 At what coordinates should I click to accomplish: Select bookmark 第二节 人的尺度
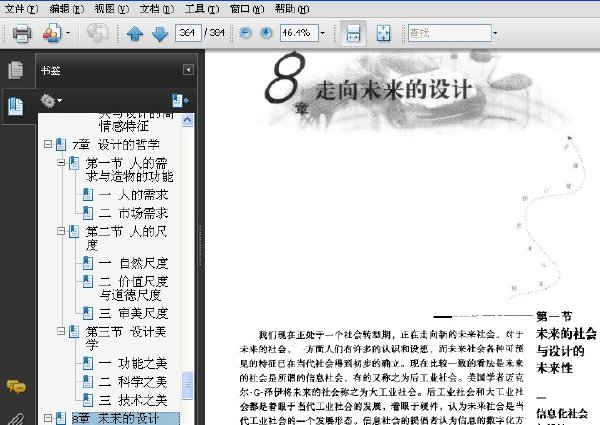click(x=126, y=238)
